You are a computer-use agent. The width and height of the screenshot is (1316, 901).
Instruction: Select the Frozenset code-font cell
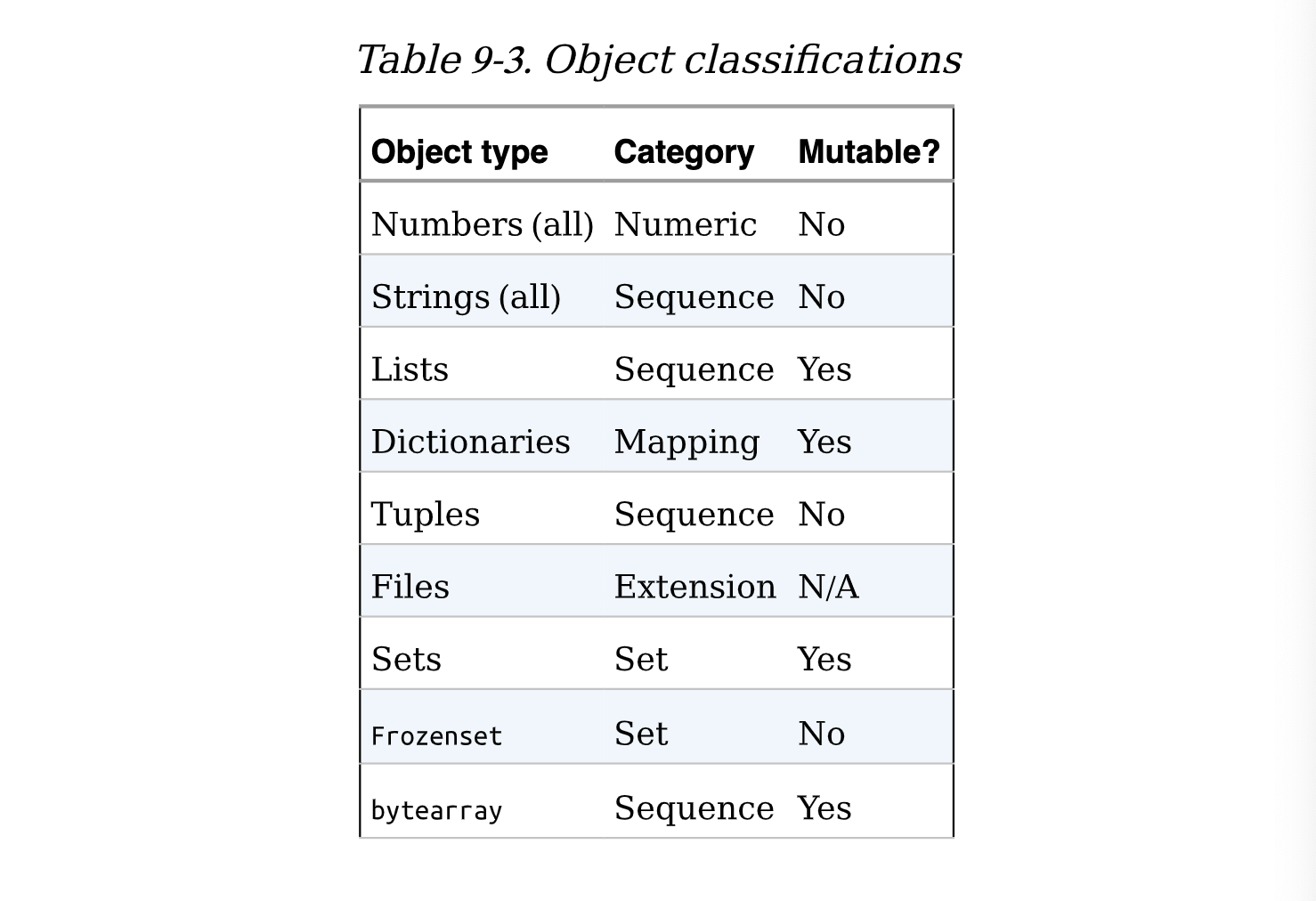pyautogui.click(x=436, y=736)
